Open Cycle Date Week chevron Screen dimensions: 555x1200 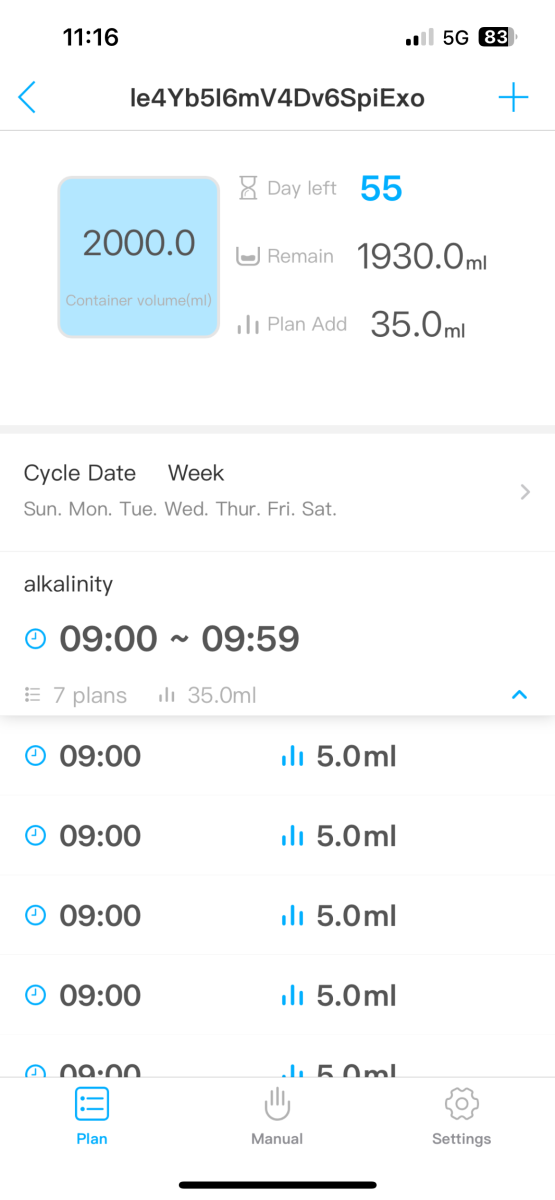click(525, 491)
